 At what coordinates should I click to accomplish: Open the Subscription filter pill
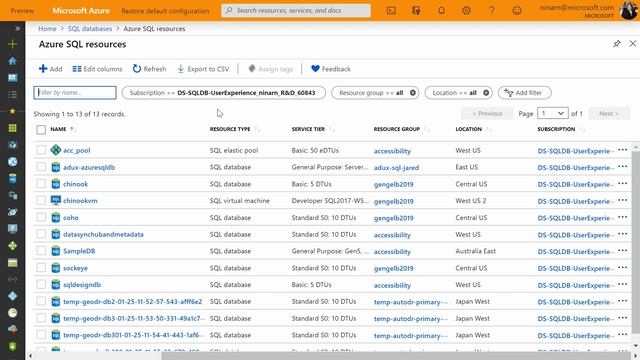[223, 93]
